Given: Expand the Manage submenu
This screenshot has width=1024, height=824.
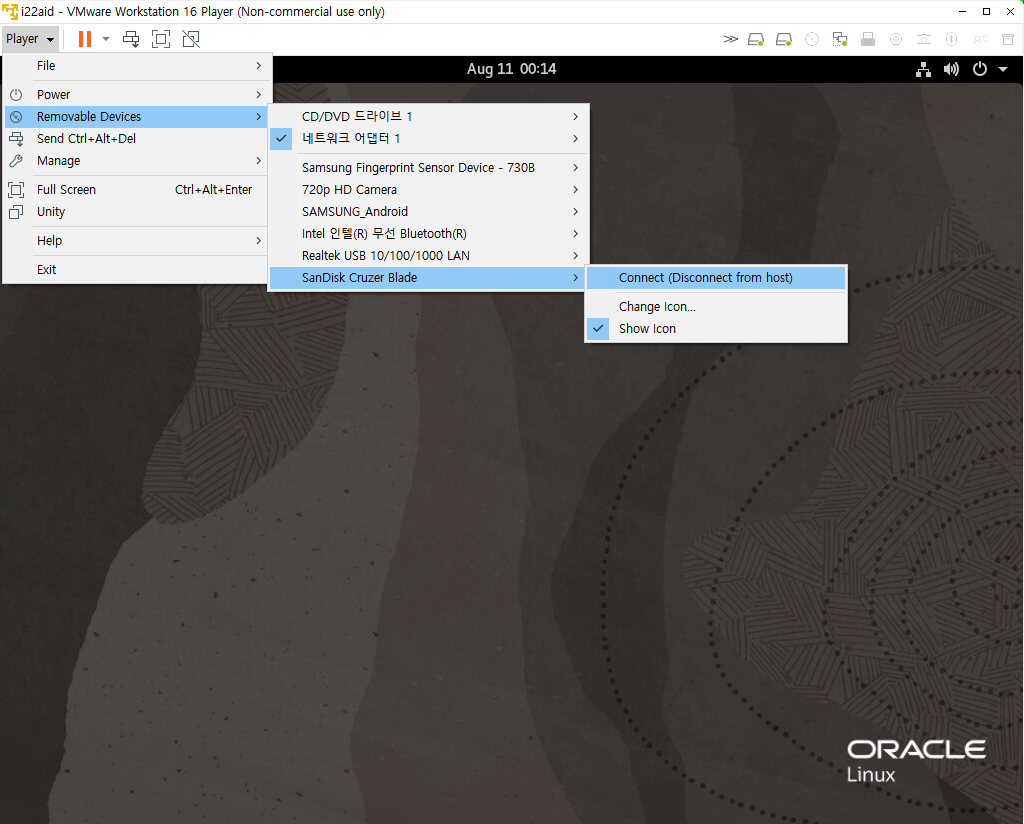Looking at the screenshot, I should (x=136, y=161).
